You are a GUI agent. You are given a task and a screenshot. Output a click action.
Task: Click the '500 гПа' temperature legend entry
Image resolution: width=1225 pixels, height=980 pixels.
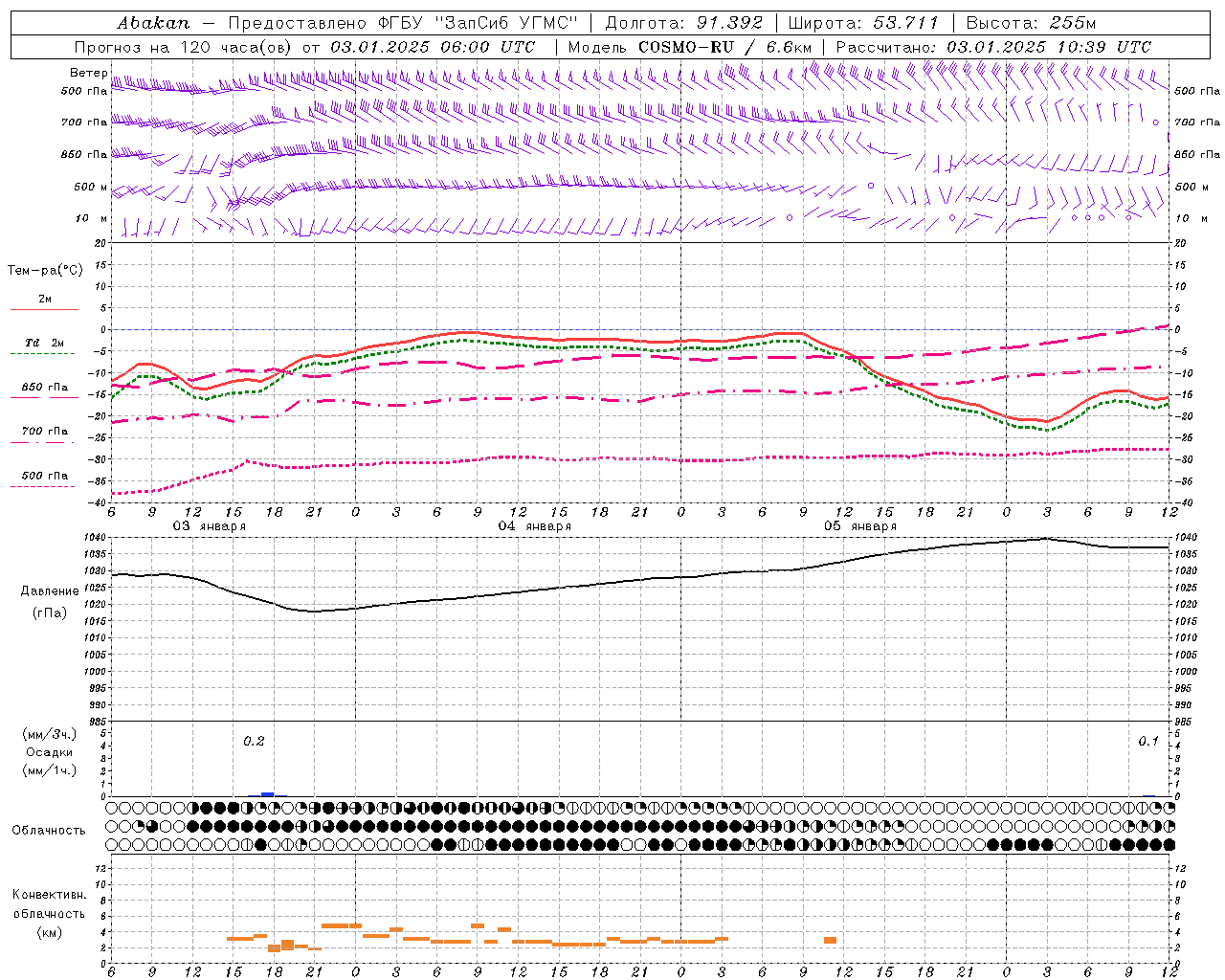[x=45, y=476]
